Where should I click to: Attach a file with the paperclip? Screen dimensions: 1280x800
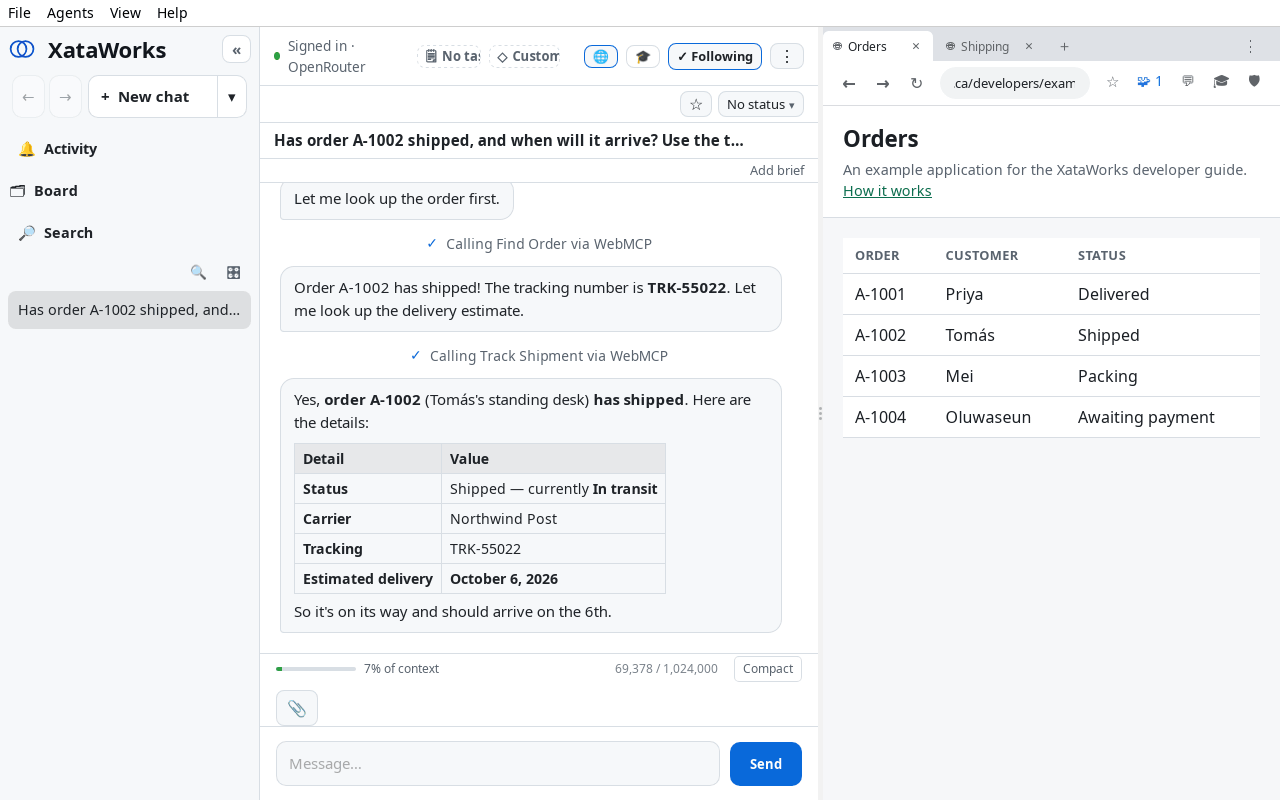tap(297, 708)
